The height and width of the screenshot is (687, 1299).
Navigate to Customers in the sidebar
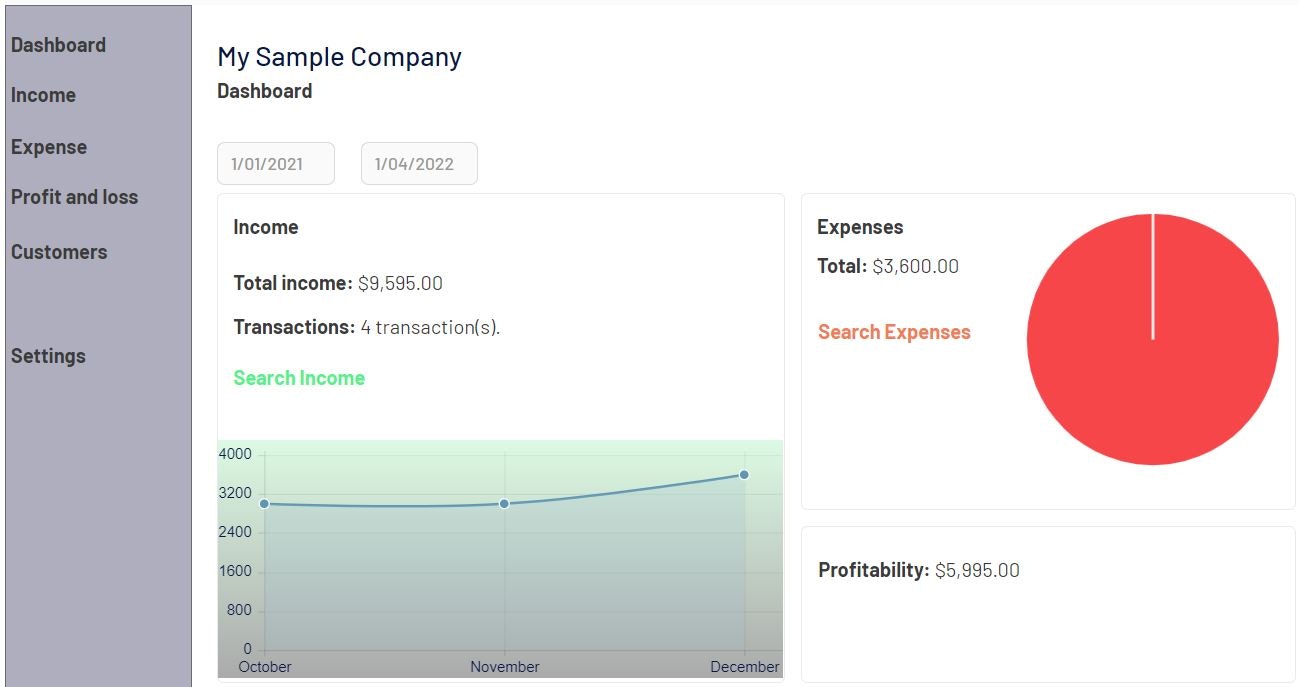point(59,252)
